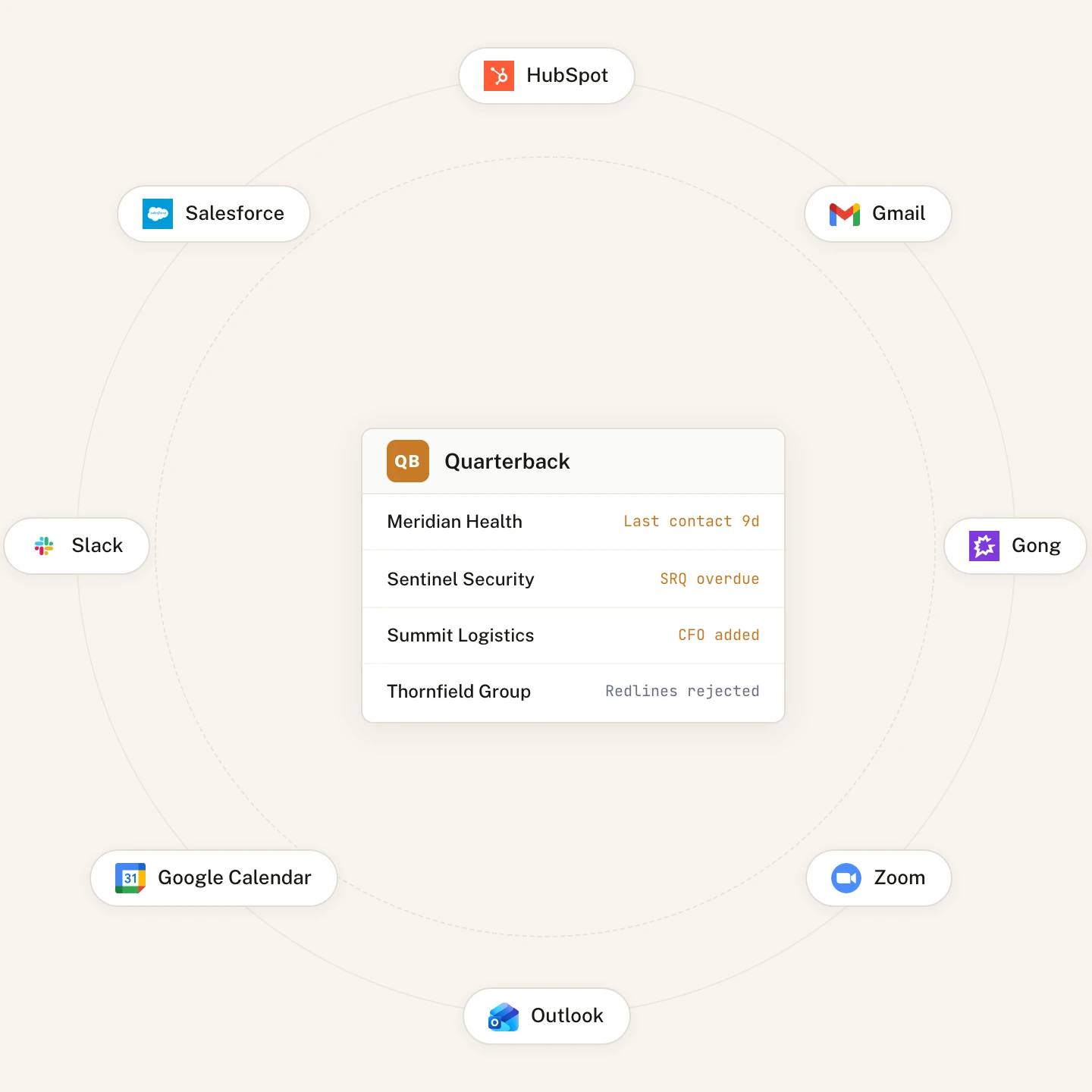Select the Outlook label
The width and height of the screenshot is (1092, 1092).
click(567, 1016)
